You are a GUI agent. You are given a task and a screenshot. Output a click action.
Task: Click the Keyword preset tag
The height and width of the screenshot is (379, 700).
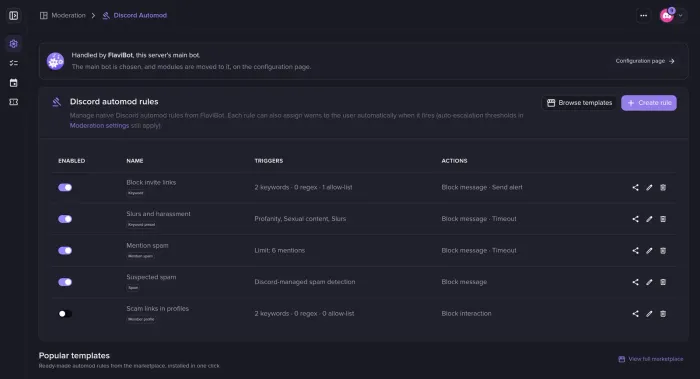pos(142,225)
